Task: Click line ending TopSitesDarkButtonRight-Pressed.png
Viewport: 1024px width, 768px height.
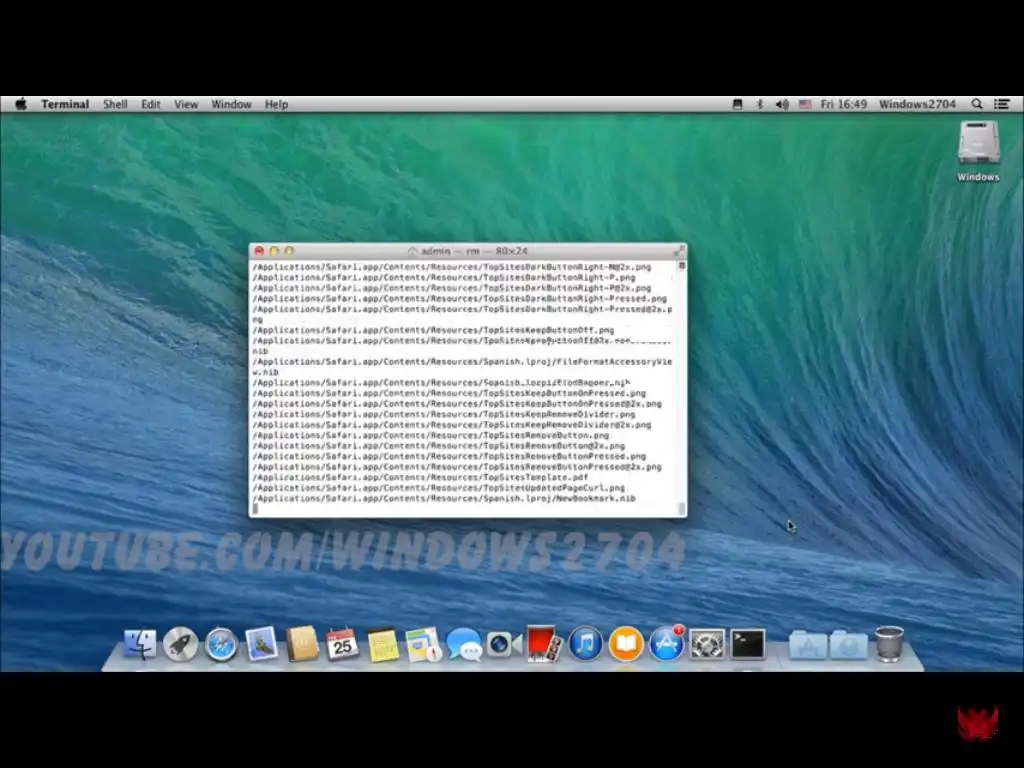Action: click(x=460, y=298)
